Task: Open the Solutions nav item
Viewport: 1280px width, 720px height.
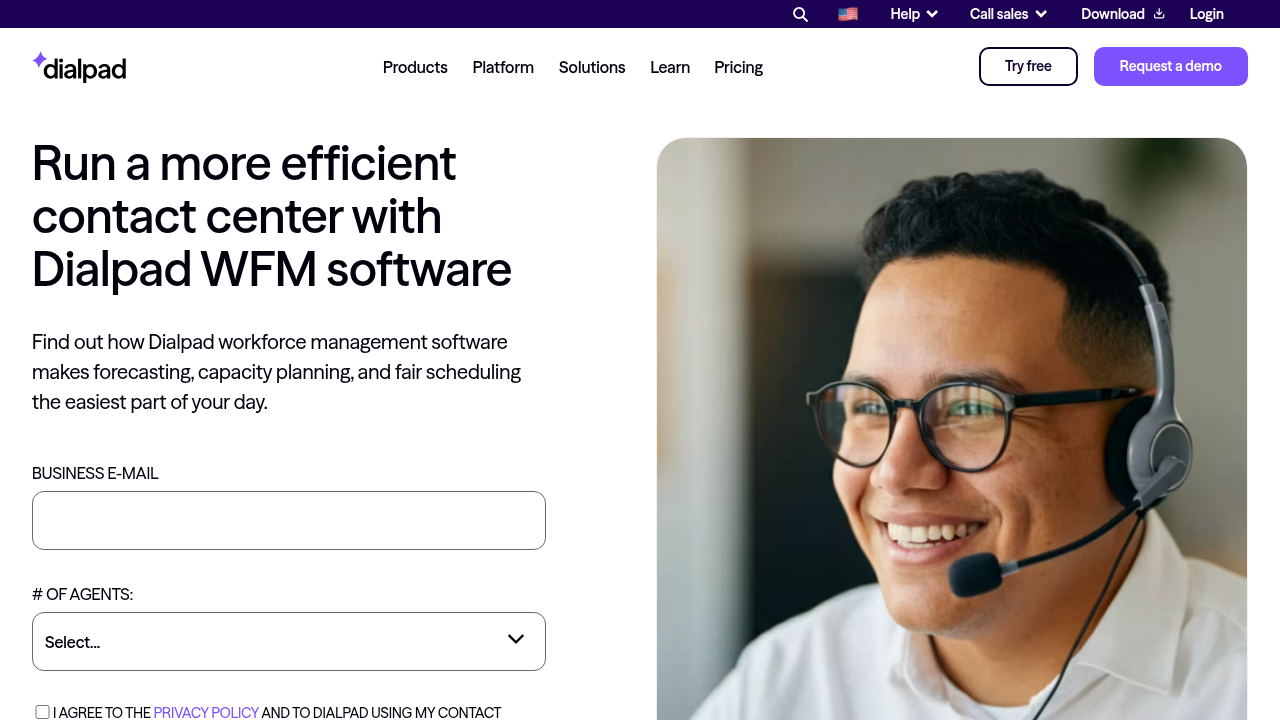Action: tap(592, 67)
